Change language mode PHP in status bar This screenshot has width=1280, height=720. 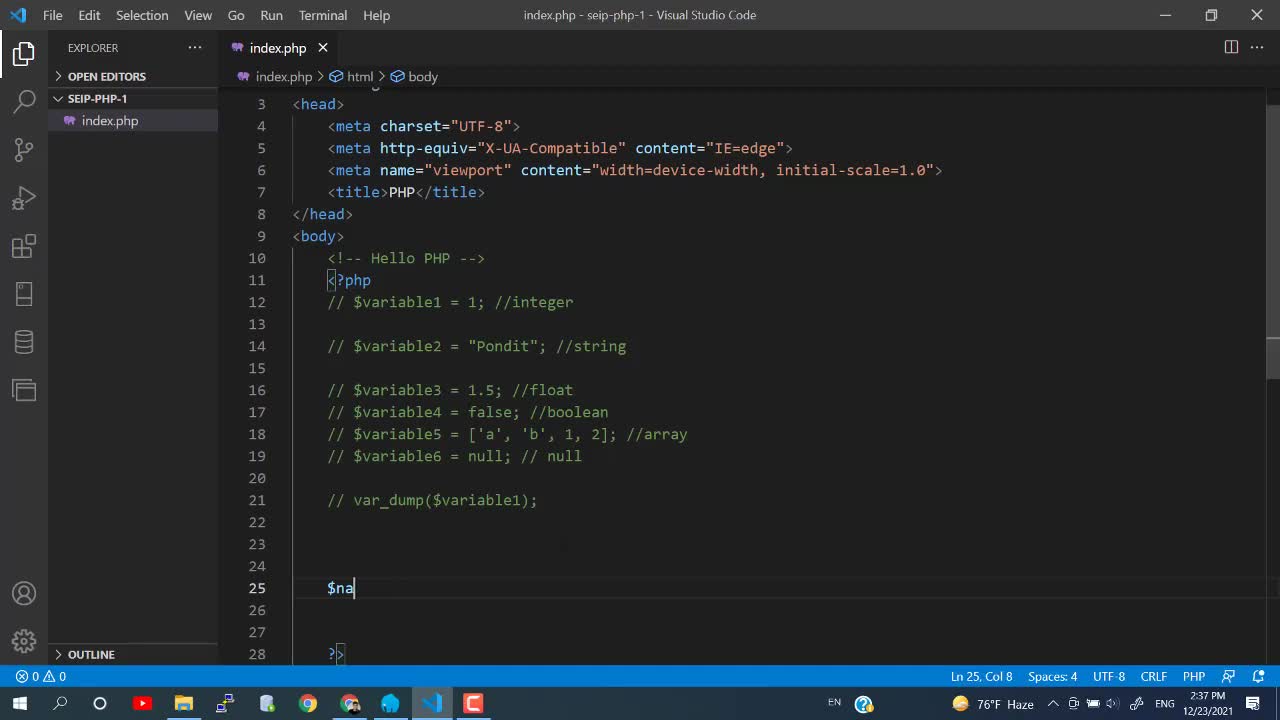1194,676
